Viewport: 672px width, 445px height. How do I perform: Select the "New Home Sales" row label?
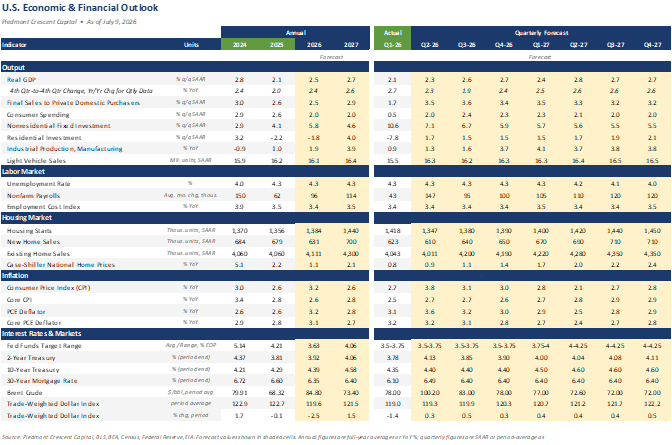pyautogui.click(x=33, y=242)
